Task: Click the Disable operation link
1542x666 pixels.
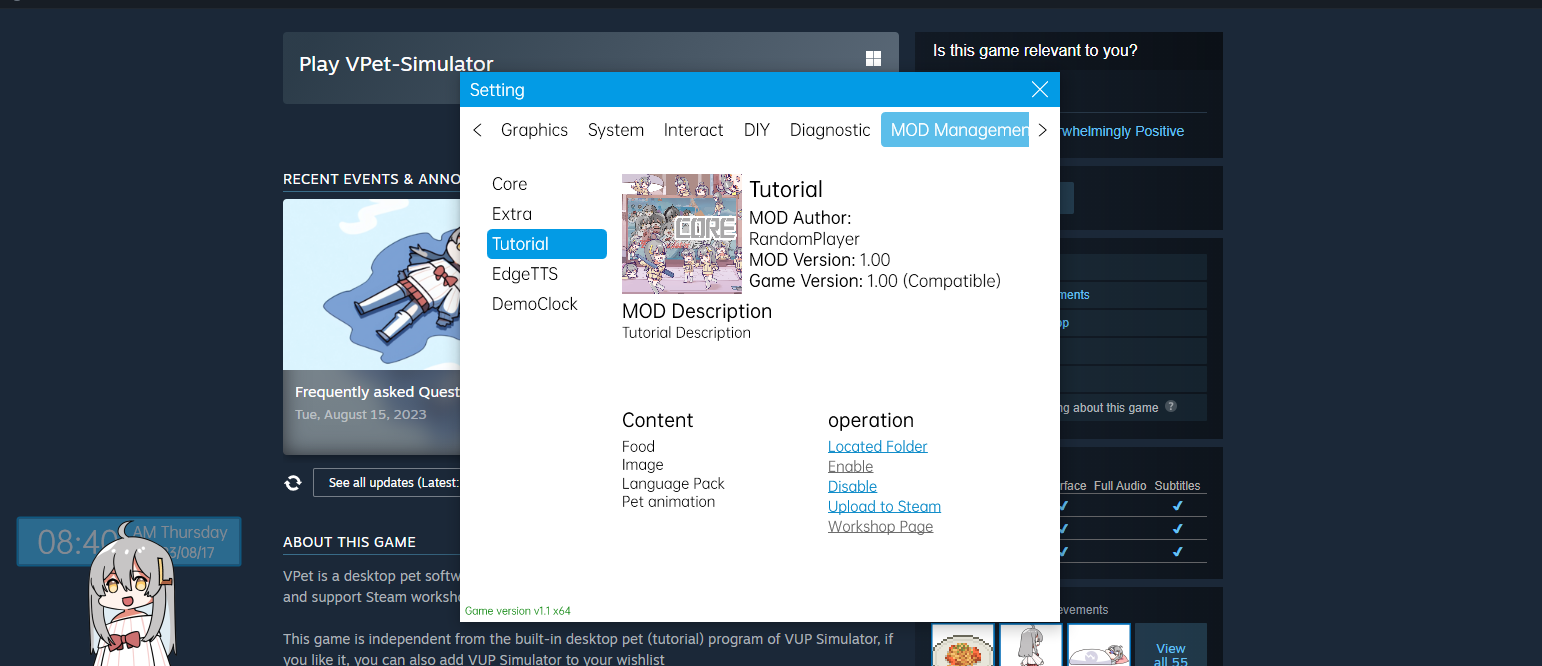Action: 853,486
